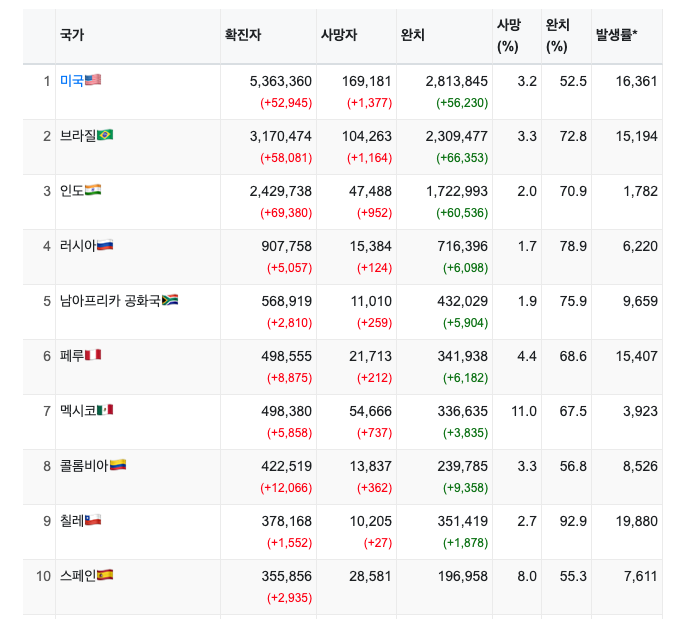Screen dimensions: 684x619
Task: Click Colombia recovered value 239,785
Action: point(462,466)
